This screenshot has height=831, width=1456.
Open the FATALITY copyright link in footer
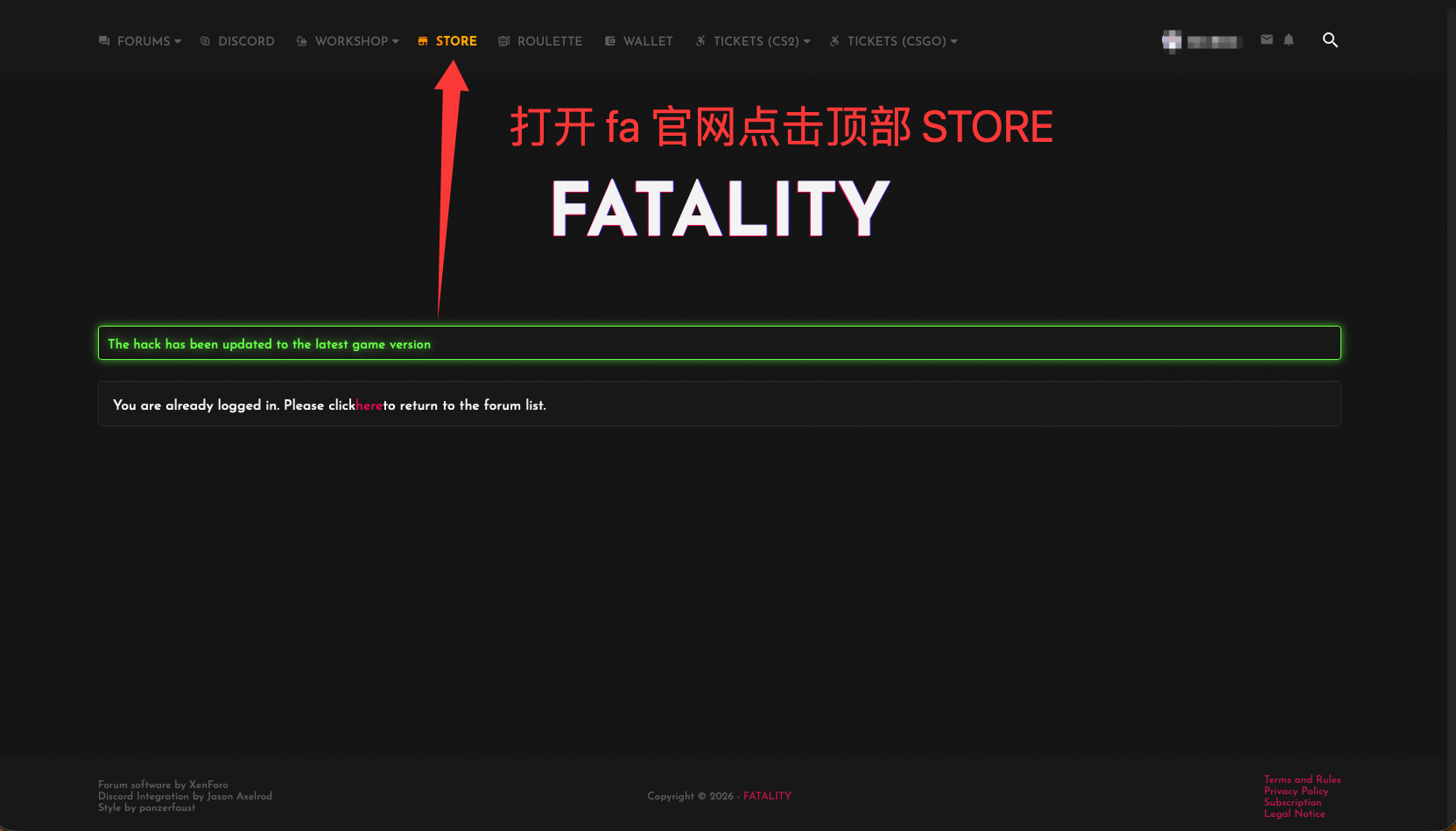click(767, 796)
